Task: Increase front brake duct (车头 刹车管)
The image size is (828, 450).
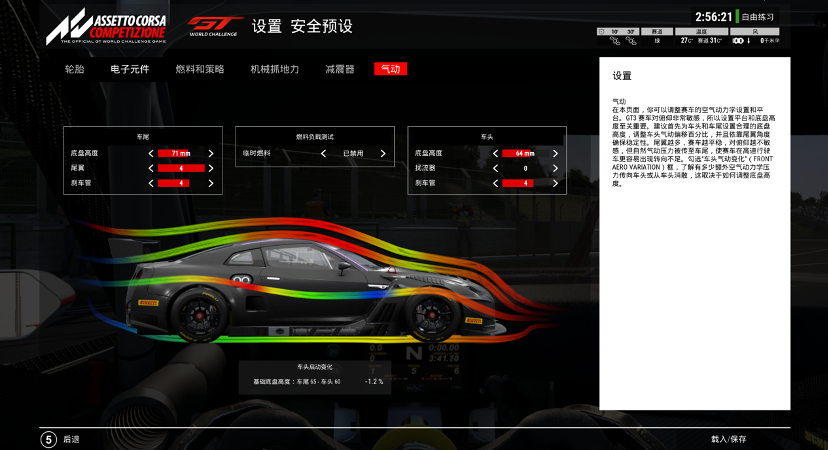Action: (x=555, y=183)
